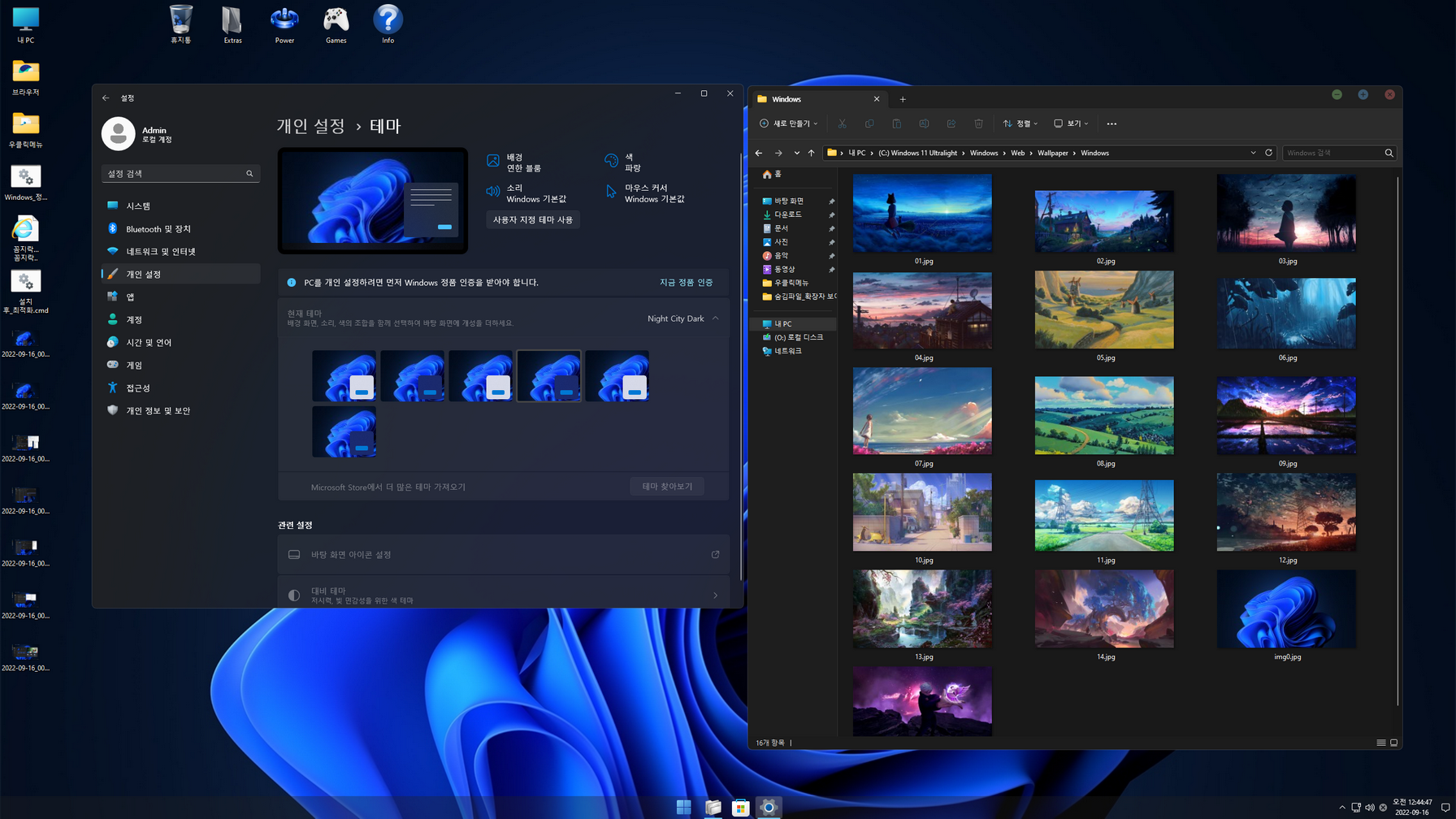
Task: Click the search icon in Settings search box
Action: [249, 174]
